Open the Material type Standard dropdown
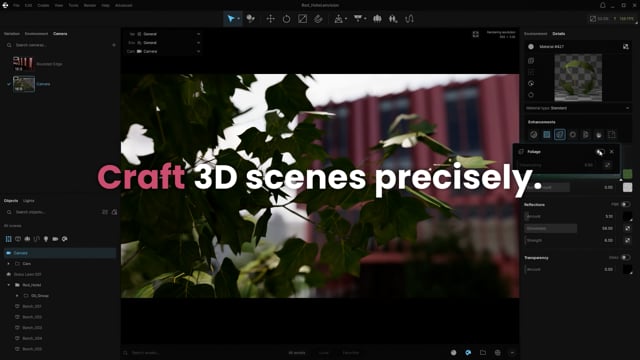 pos(578,108)
